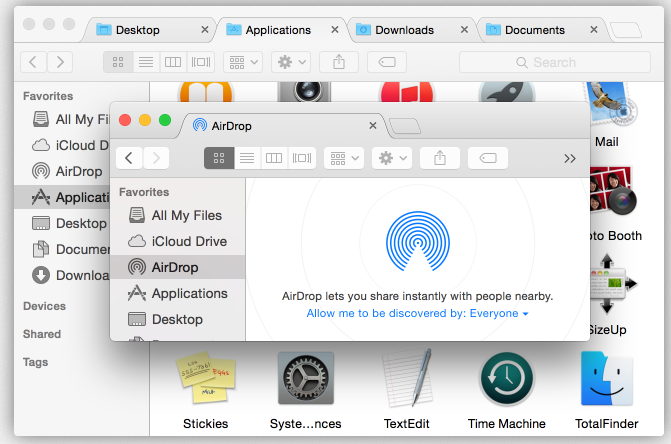Select icon view in Applications window

click(118, 62)
